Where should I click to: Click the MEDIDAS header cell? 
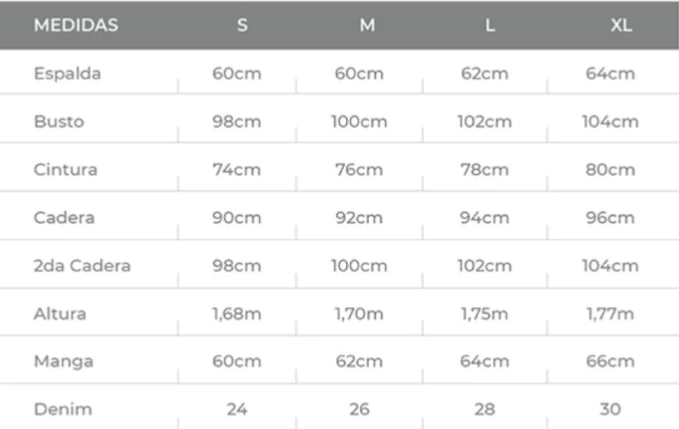click(76, 26)
